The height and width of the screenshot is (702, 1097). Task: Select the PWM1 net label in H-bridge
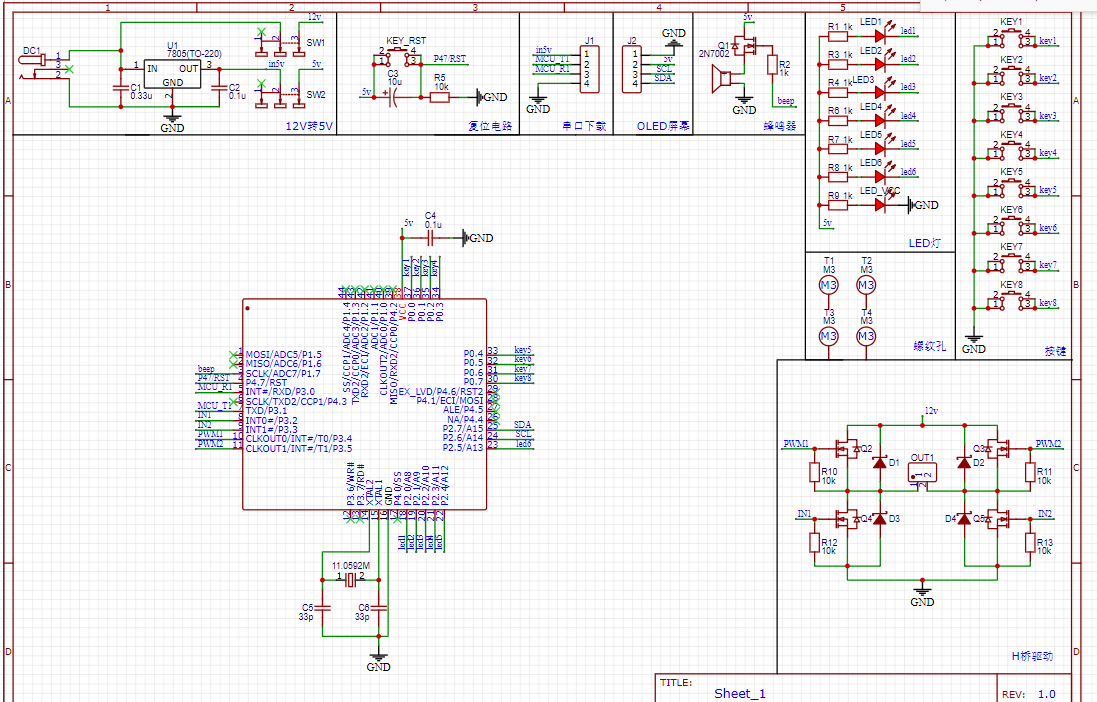(x=795, y=444)
